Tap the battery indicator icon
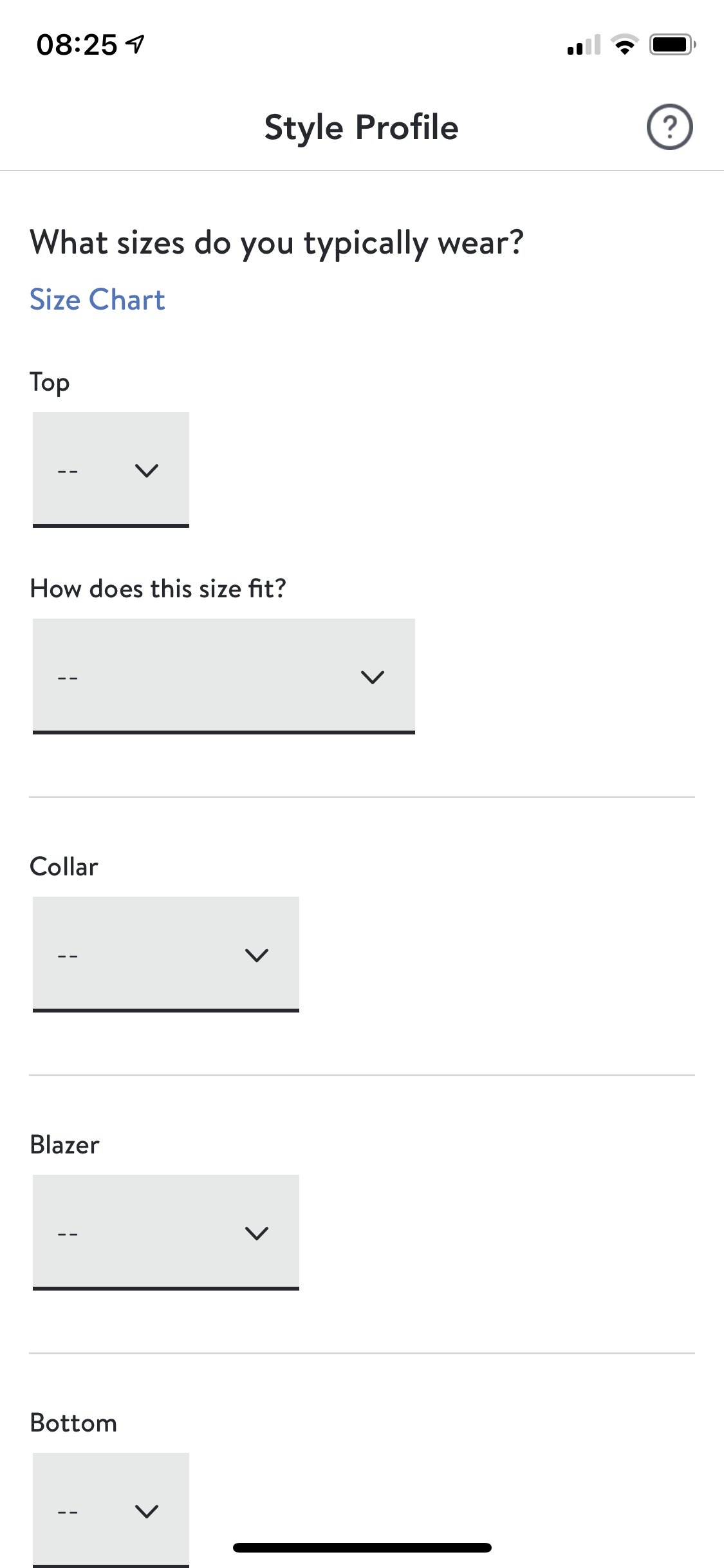724x1568 pixels. point(672,45)
